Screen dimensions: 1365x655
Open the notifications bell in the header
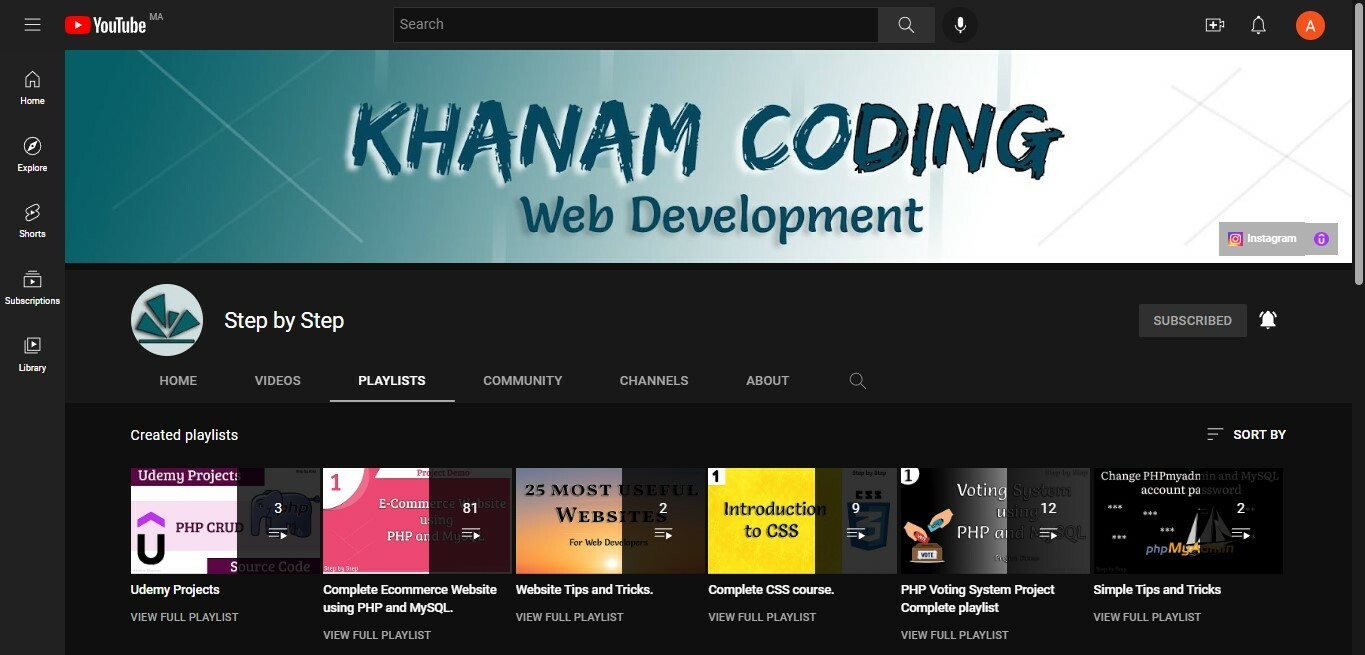[x=1259, y=25]
